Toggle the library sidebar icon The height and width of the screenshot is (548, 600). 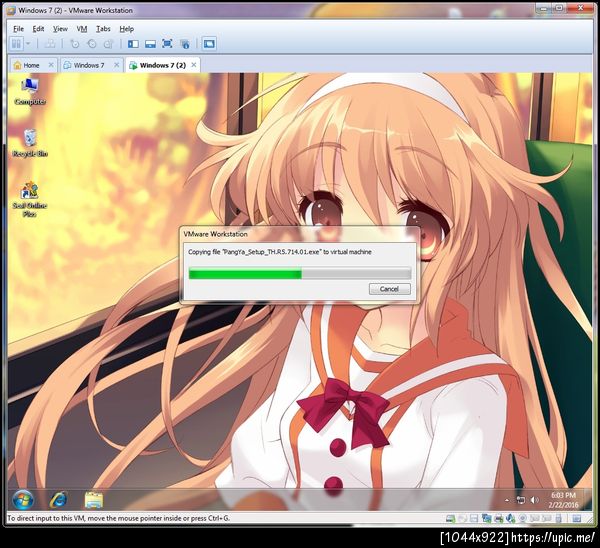133,44
